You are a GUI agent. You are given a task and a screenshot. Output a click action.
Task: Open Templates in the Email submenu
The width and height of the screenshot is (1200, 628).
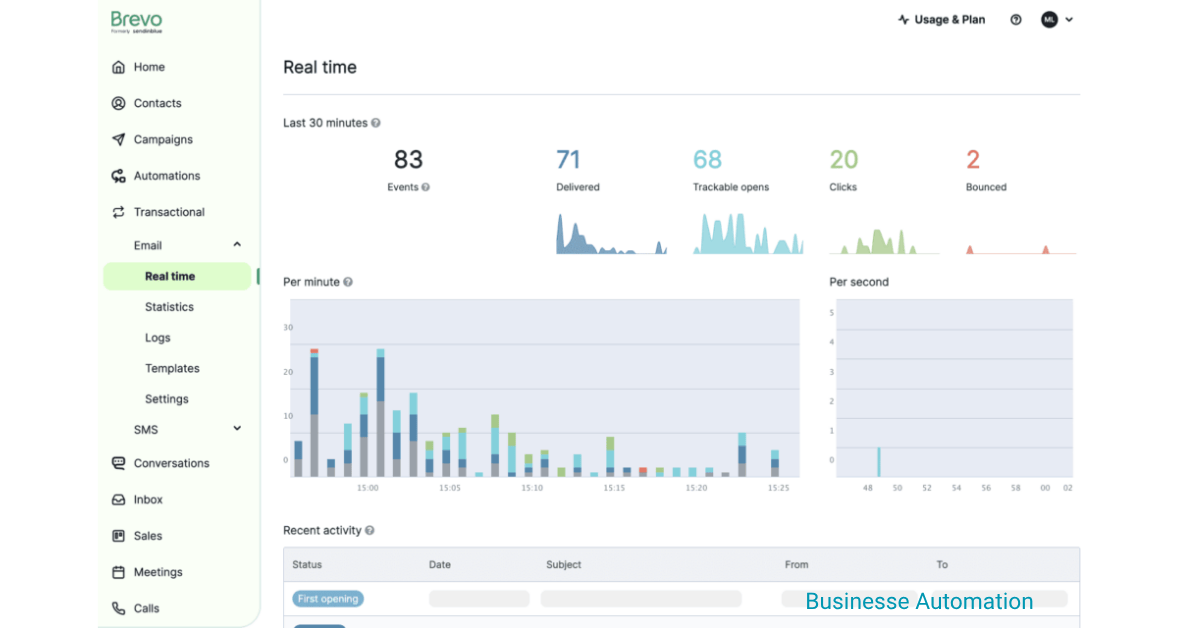tap(172, 368)
